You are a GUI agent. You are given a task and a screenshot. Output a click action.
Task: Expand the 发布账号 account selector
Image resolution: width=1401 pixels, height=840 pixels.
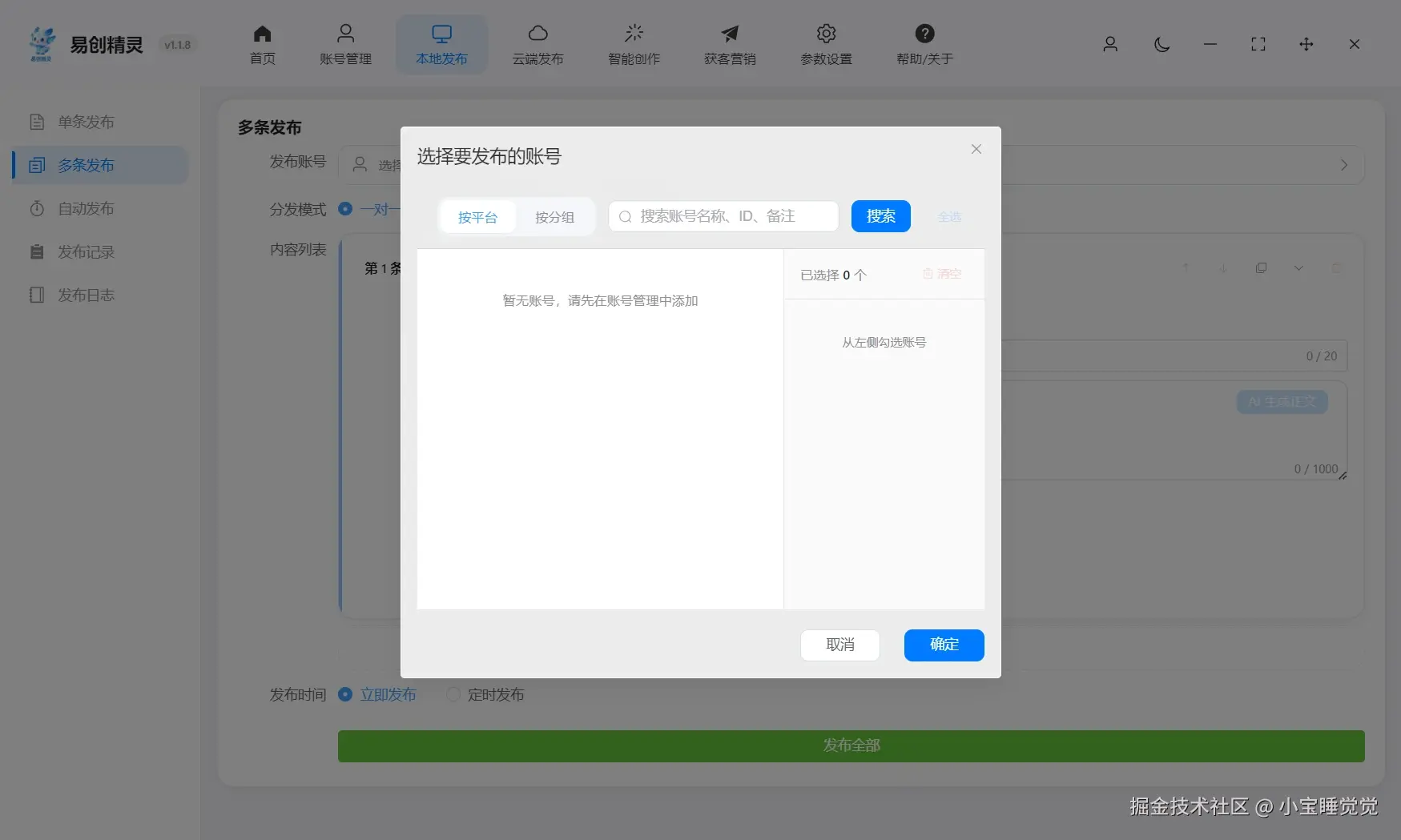coord(1344,166)
